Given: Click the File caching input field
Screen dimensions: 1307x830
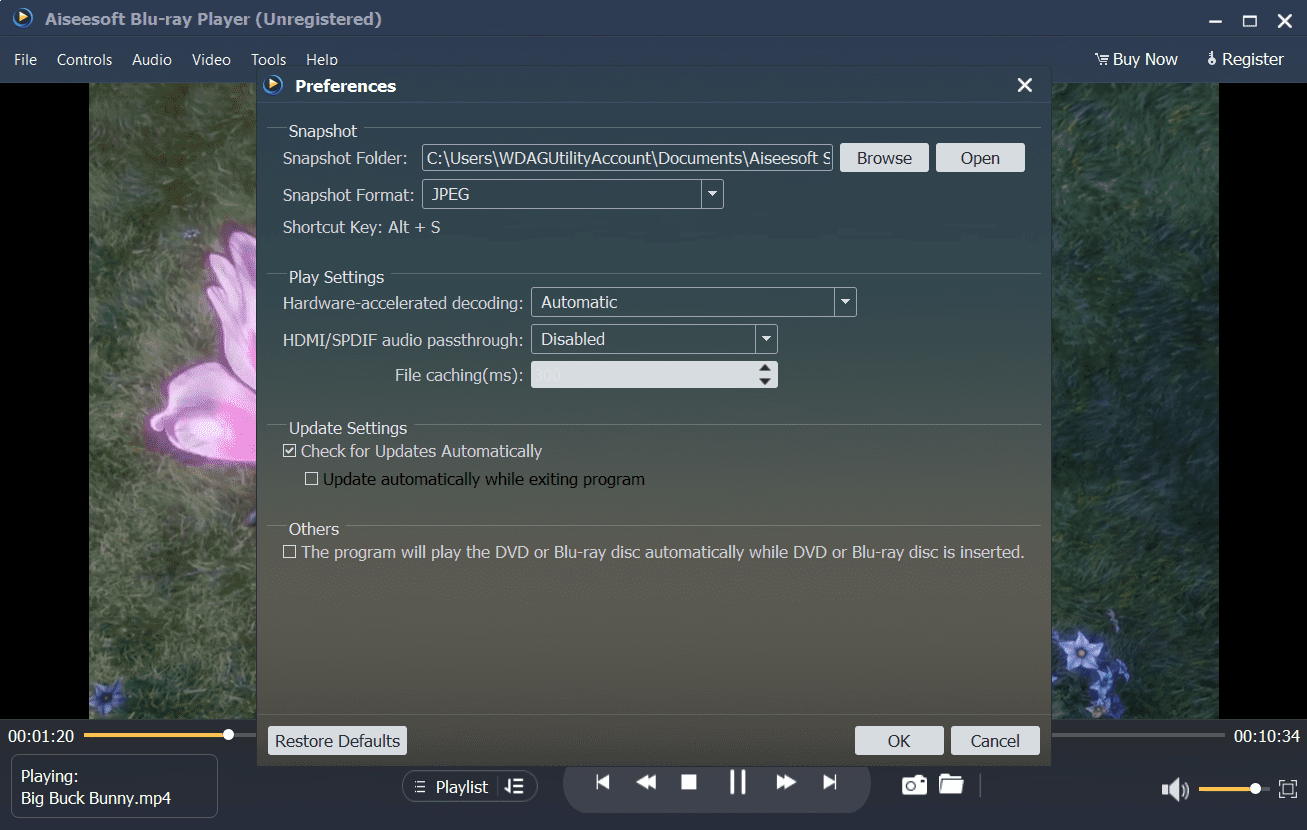Looking at the screenshot, I should pos(643,375).
